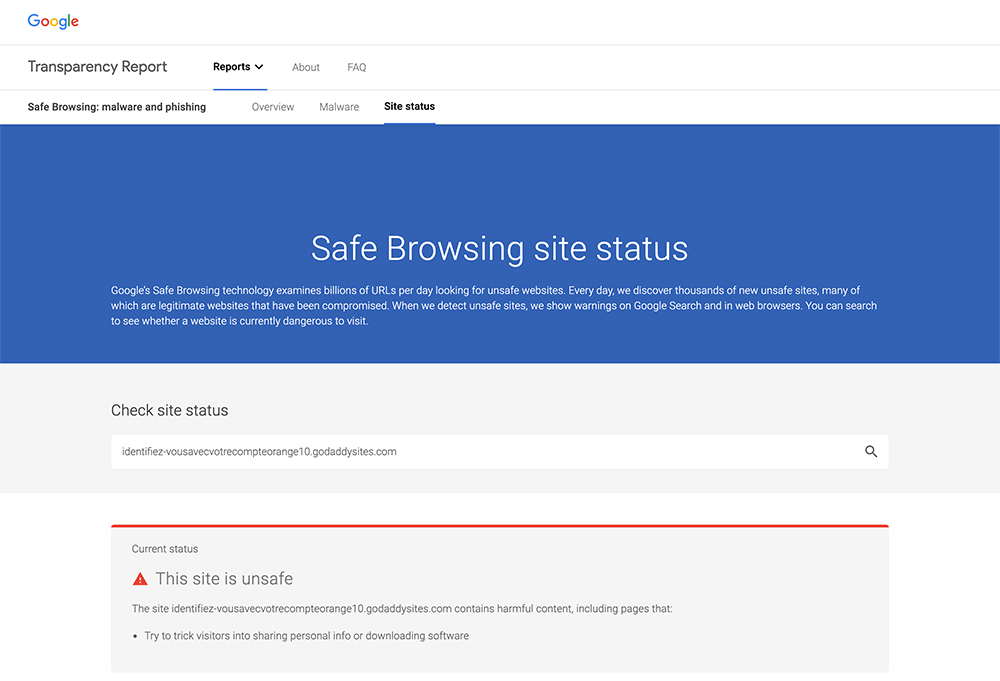Click the search magnifier icon
Viewport: 1000px width, 681px height.
coord(871,451)
